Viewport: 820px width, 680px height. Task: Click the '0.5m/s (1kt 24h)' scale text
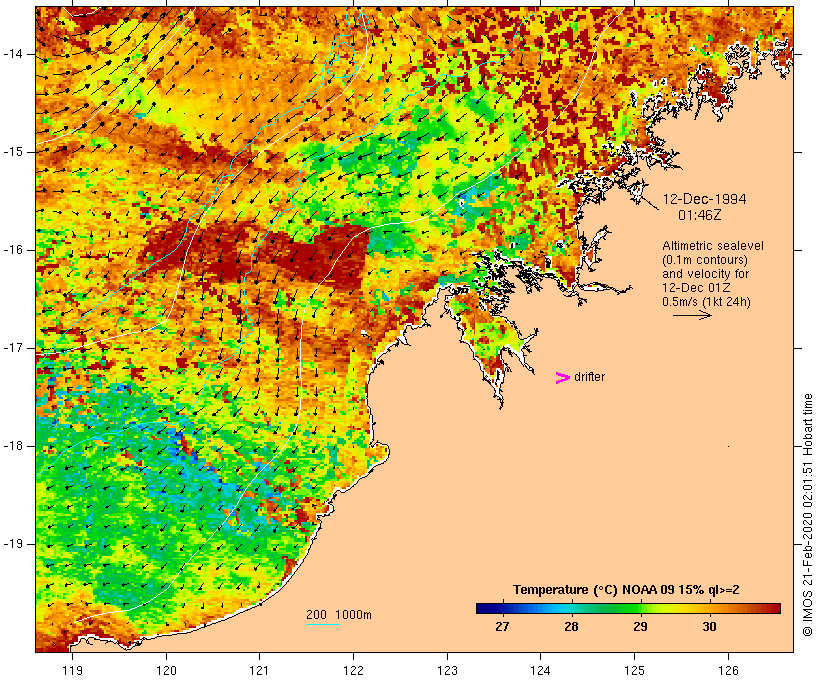pyautogui.click(x=706, y=302)
